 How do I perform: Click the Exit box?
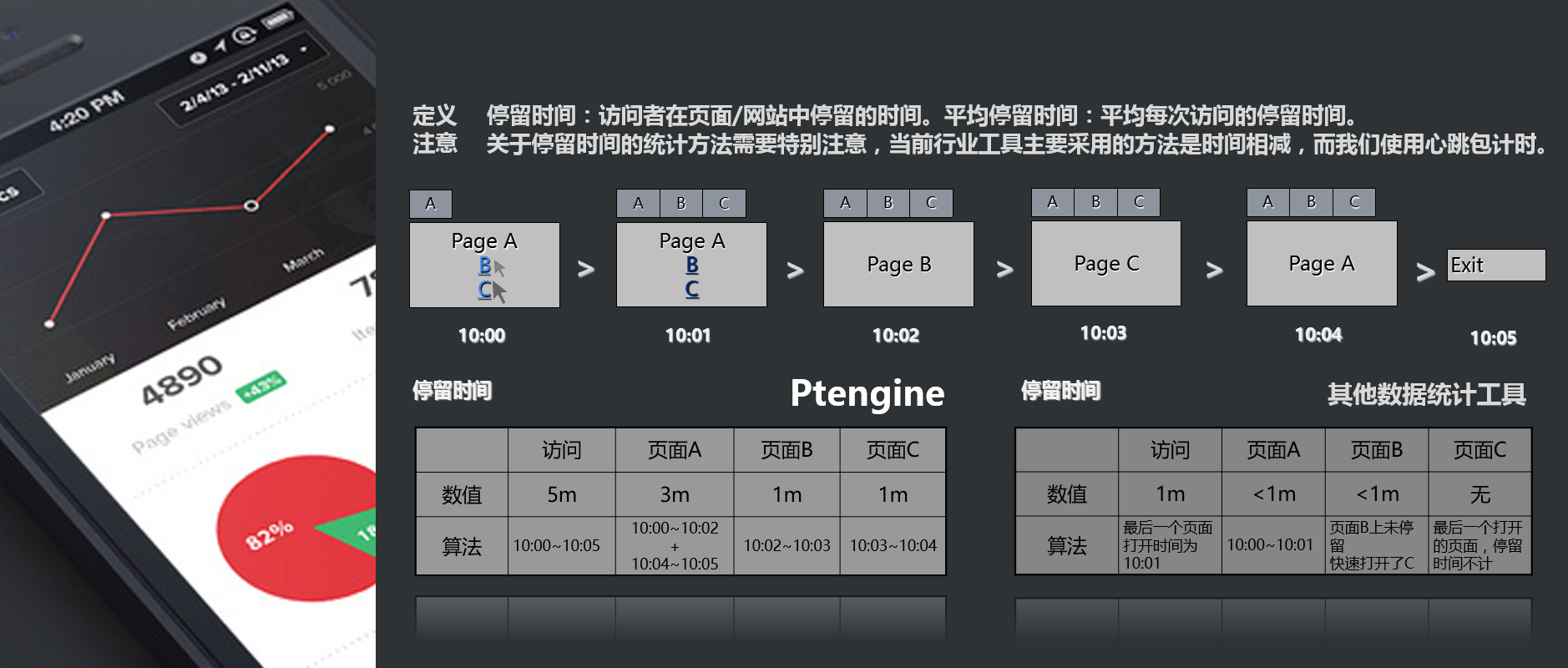[1496, 265]
